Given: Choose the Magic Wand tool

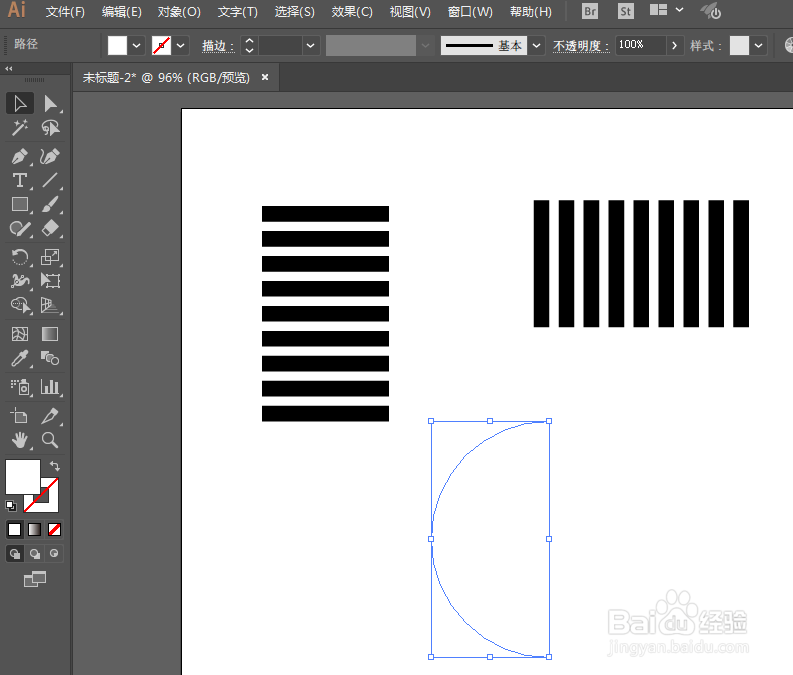Looking at the screenshot, I should point(20,128).
